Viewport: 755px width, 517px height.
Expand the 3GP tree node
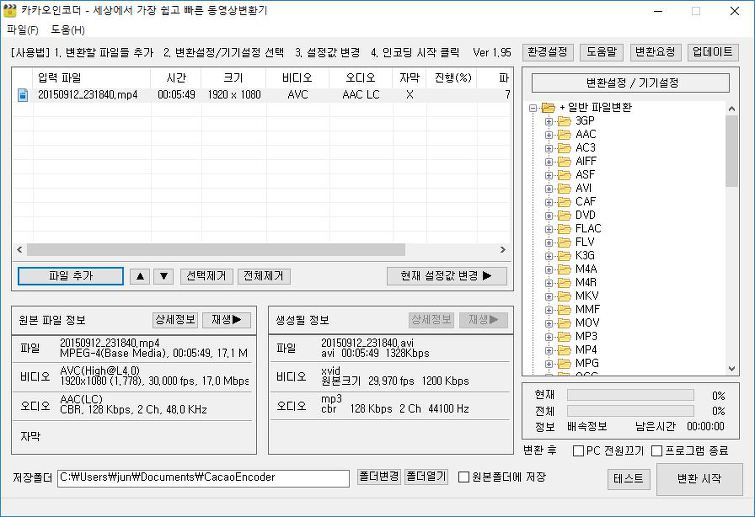[x=549, y=121]
